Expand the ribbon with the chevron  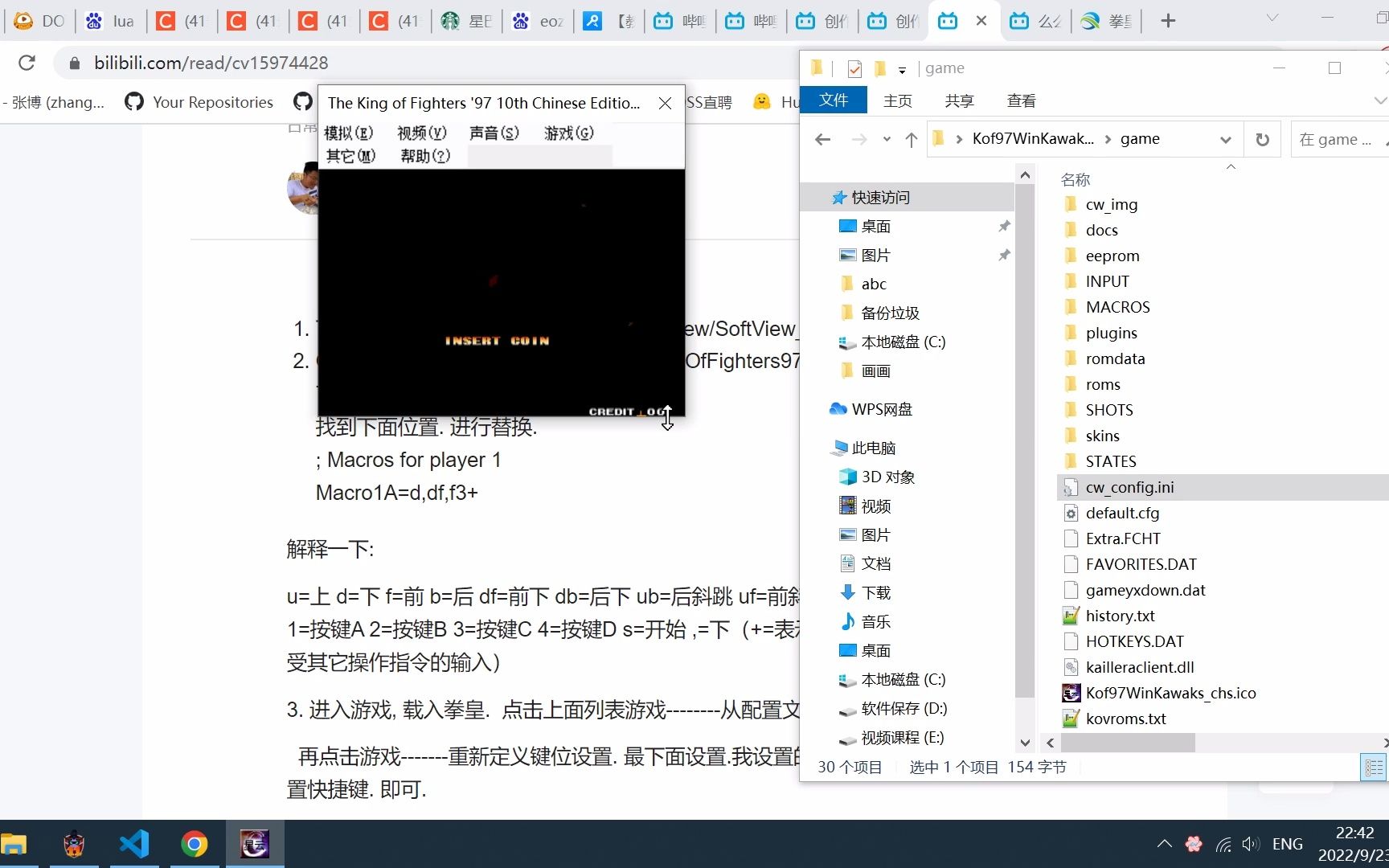(x=1379, y=100)
